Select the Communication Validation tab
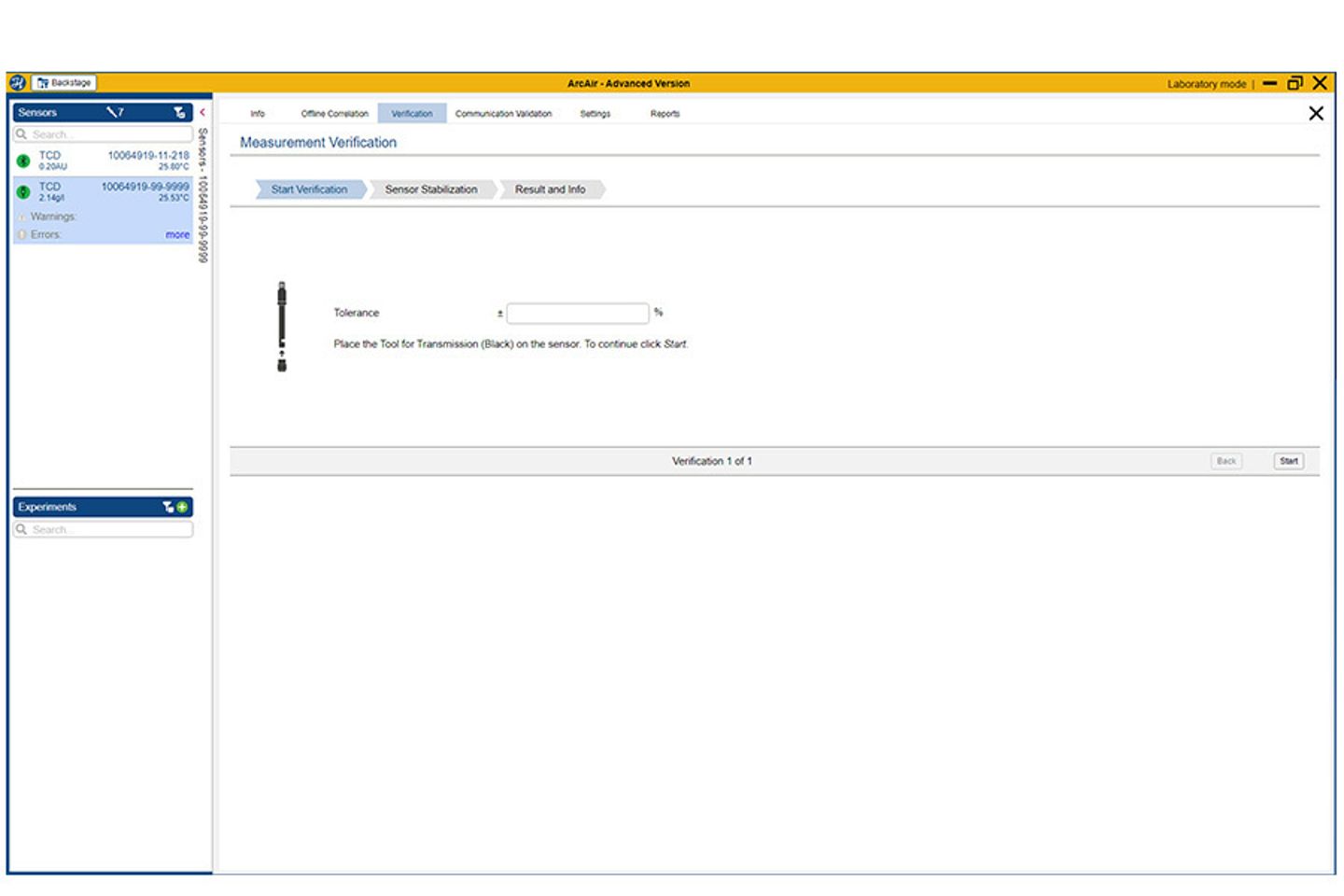The width and height of the screenshot is (1344, 896). [503, 114]
